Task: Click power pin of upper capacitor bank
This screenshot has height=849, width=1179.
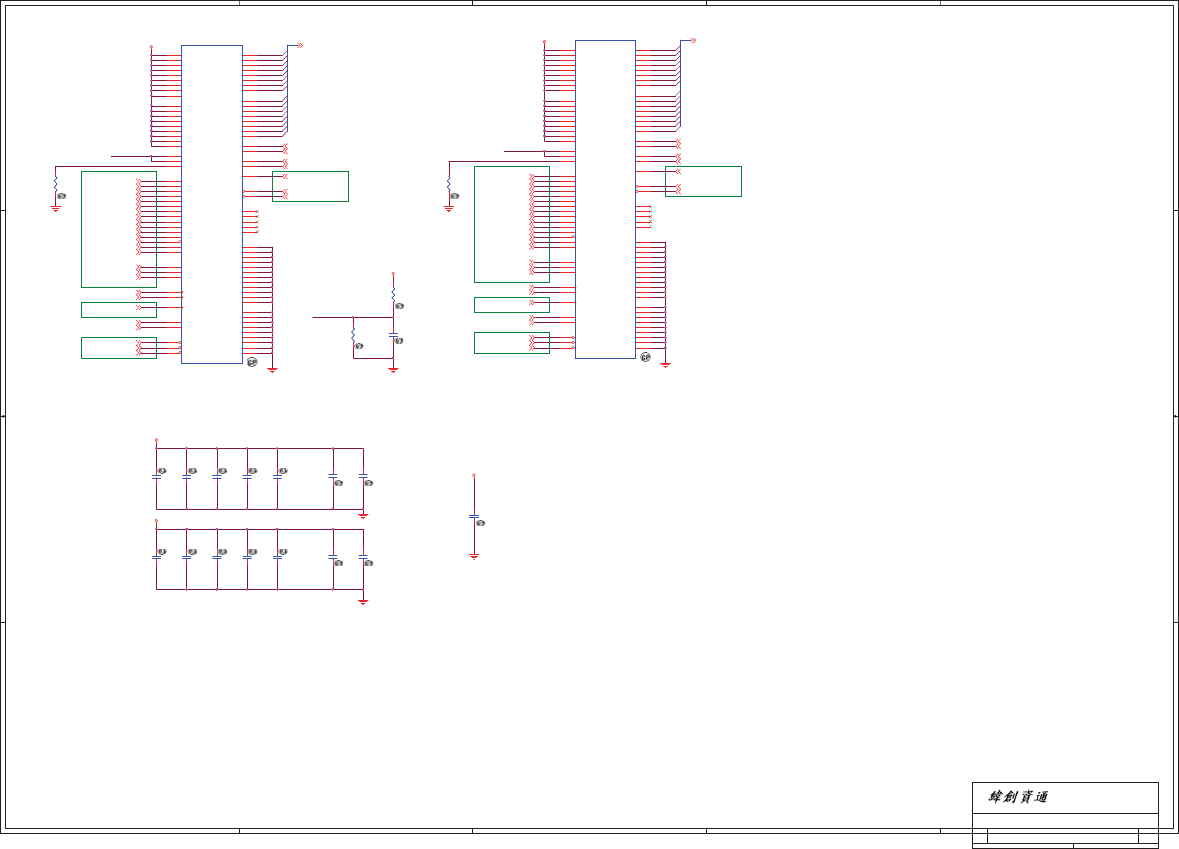Action: (x=156, y=441)
